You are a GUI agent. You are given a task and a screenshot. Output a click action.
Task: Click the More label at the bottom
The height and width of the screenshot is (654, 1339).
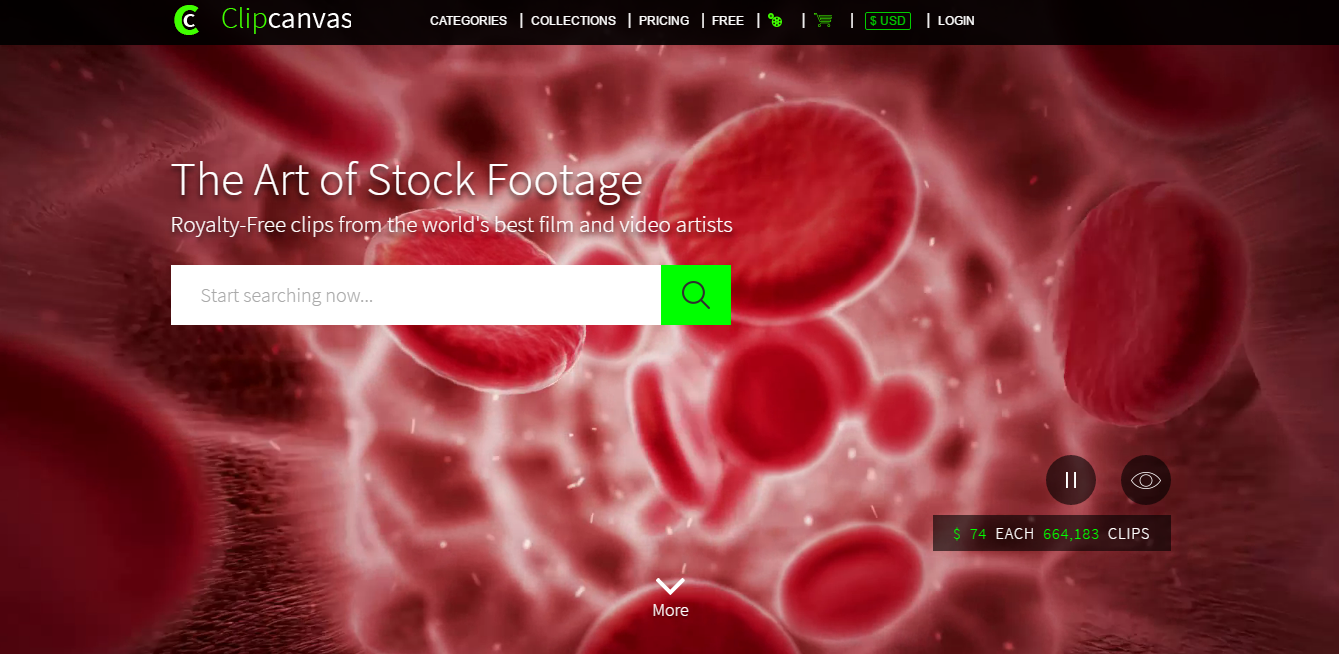pos(670,610)
